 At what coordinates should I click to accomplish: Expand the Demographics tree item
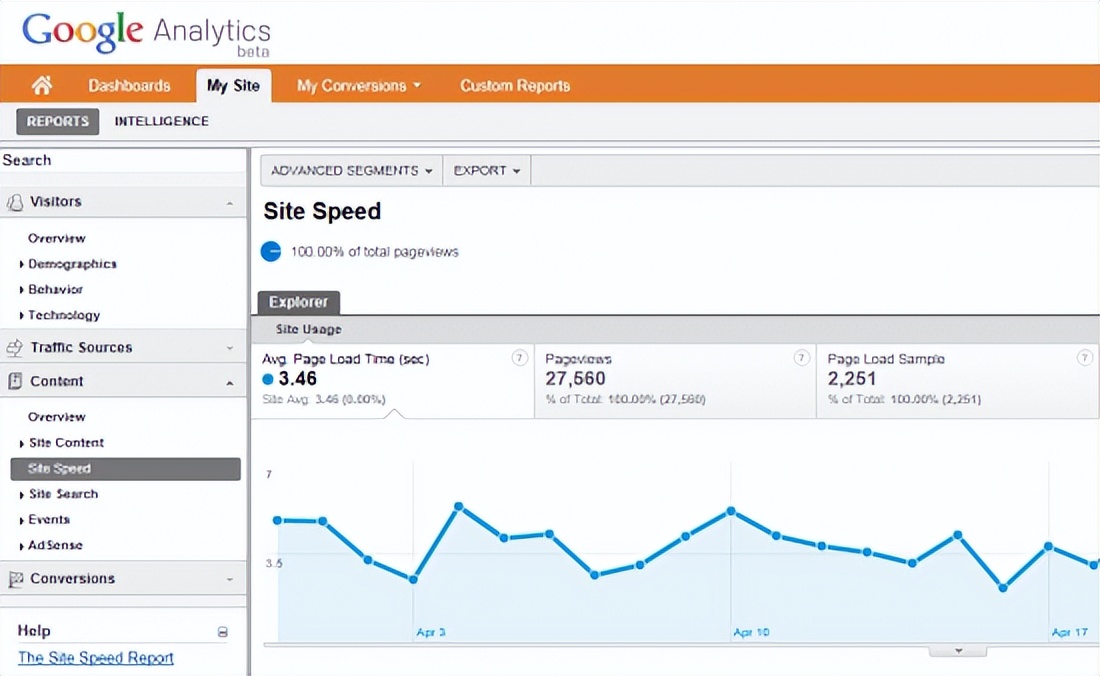coord(72,263)
